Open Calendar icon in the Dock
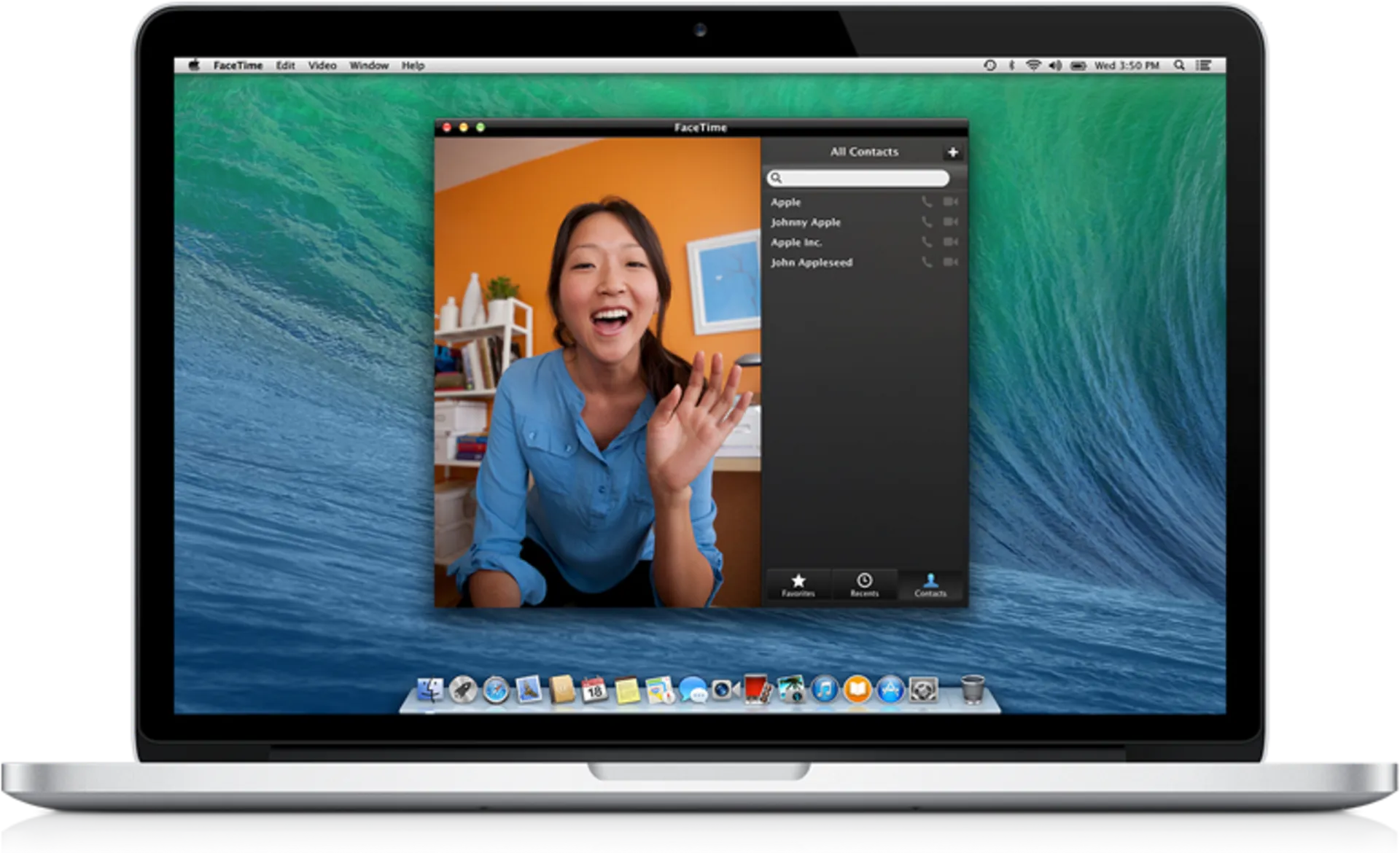 (594, 690)
